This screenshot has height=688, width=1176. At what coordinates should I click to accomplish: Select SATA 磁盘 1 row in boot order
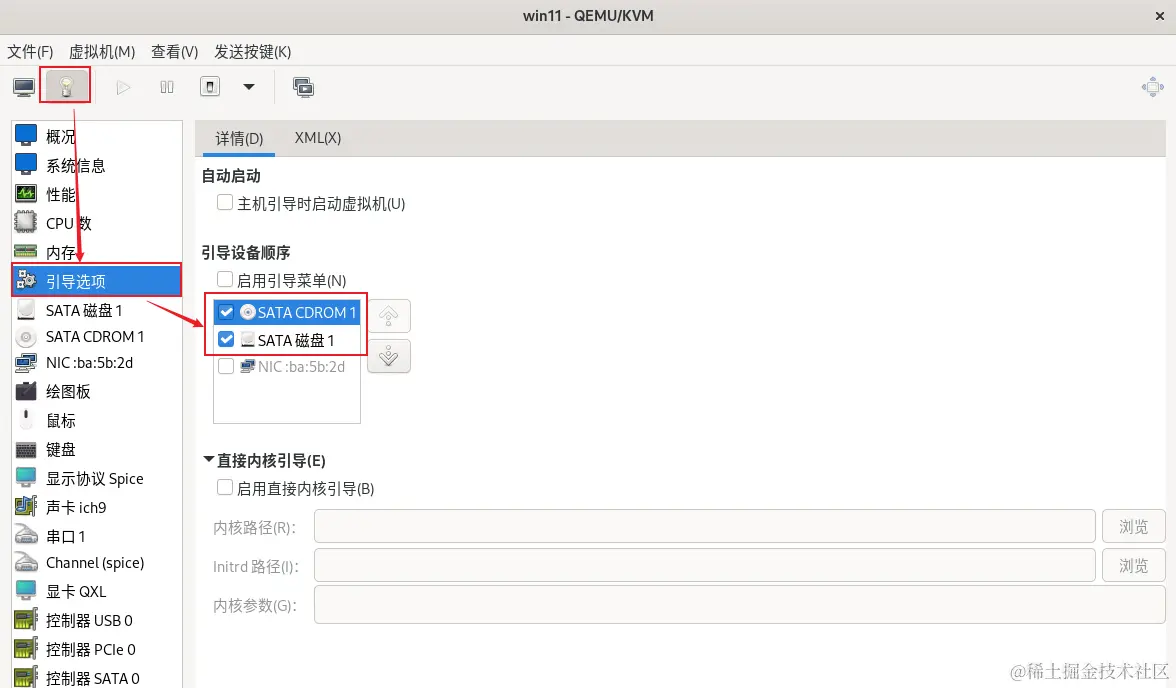click(x=287, y=340)
